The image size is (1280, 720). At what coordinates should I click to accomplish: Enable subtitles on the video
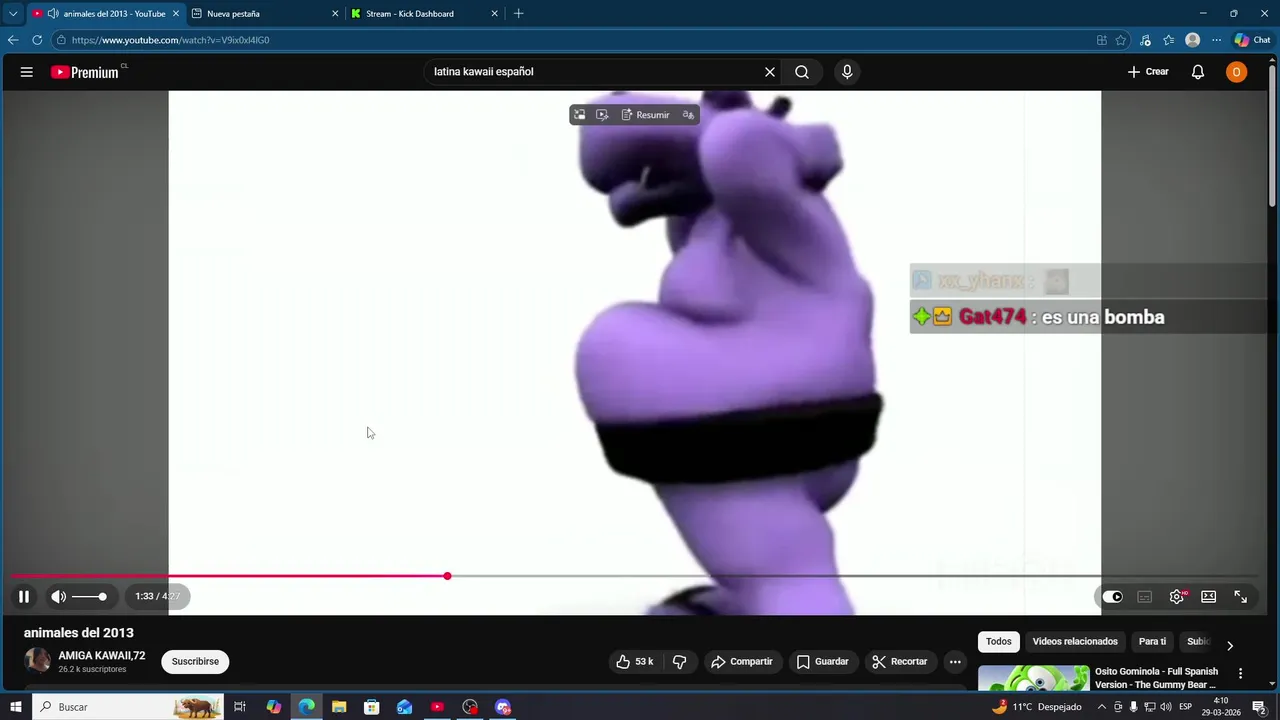point(1145,597)
